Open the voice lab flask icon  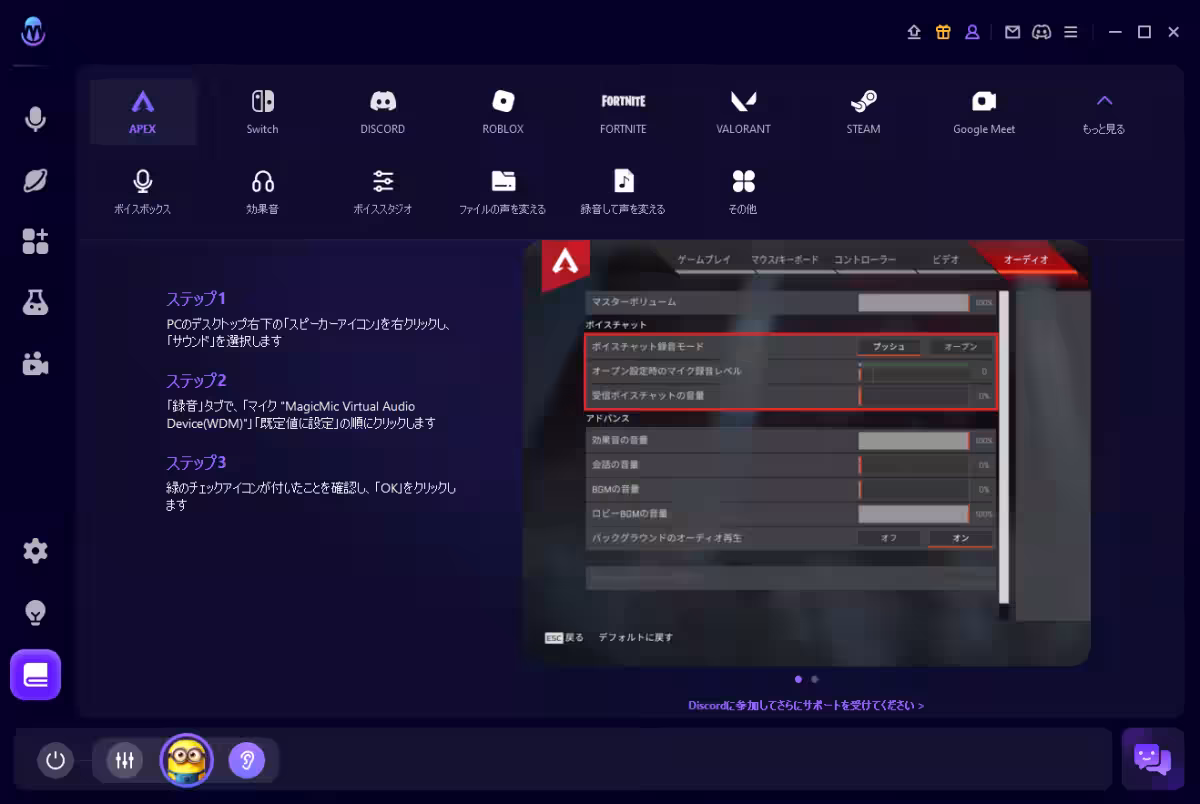coord(35,302)
